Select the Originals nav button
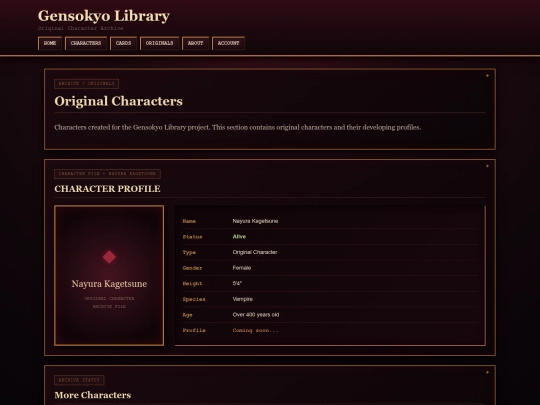This screenshot has width=540, height=405. click(159, 43)
